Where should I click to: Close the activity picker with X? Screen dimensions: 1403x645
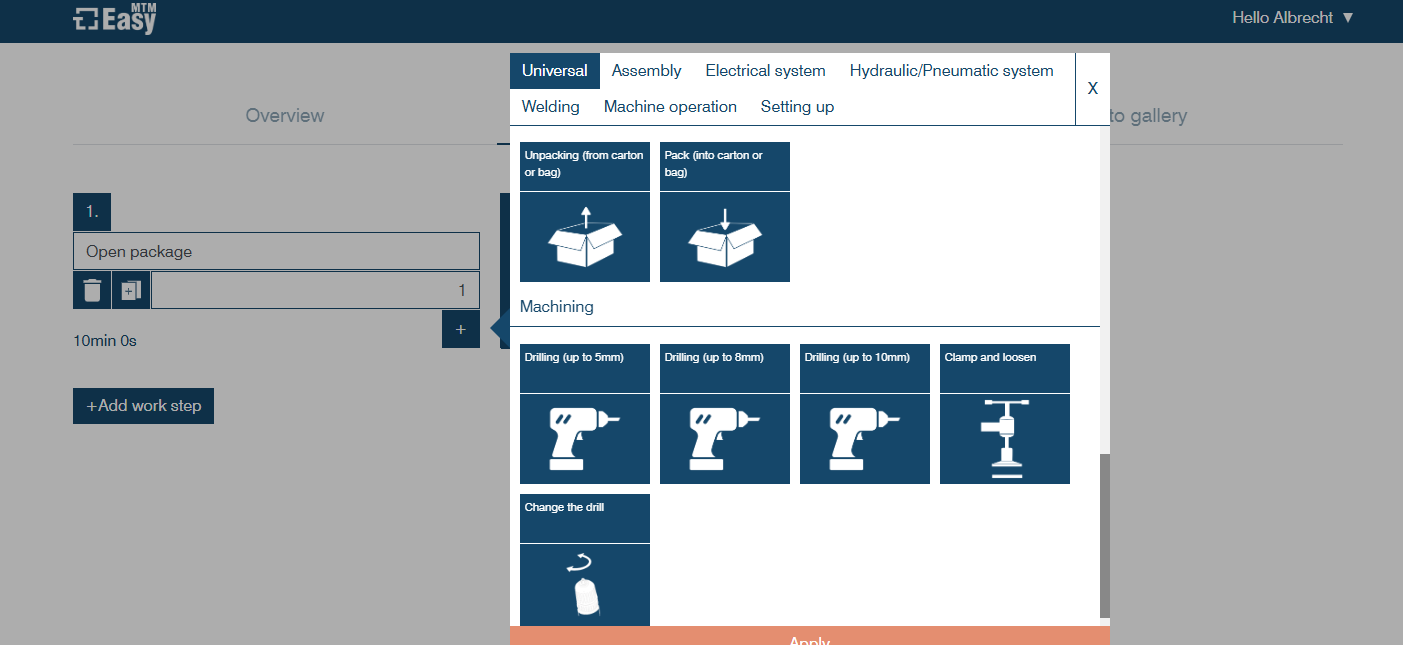tap(1092, 89)
